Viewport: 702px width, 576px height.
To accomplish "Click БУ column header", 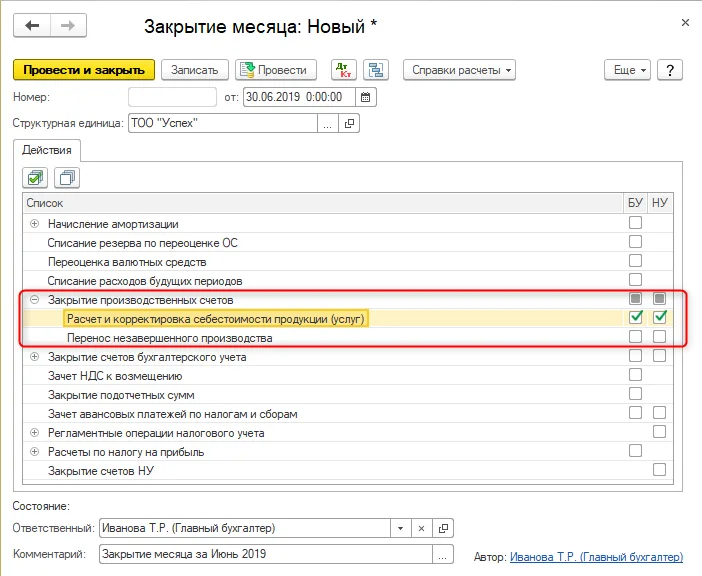I will pyautogui.click(x=635, y=203).
